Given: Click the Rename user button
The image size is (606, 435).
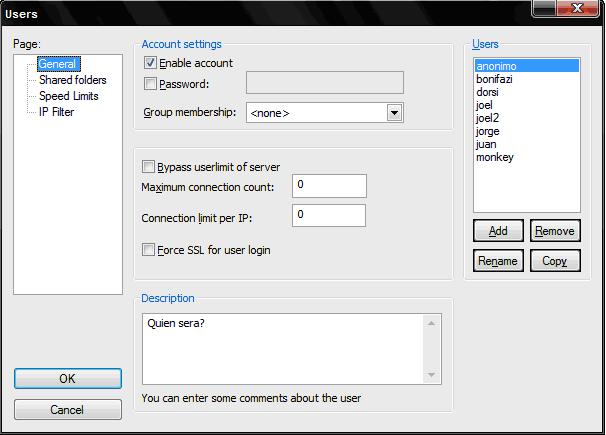Looking at the screenshot, I should tap(498, 261).
